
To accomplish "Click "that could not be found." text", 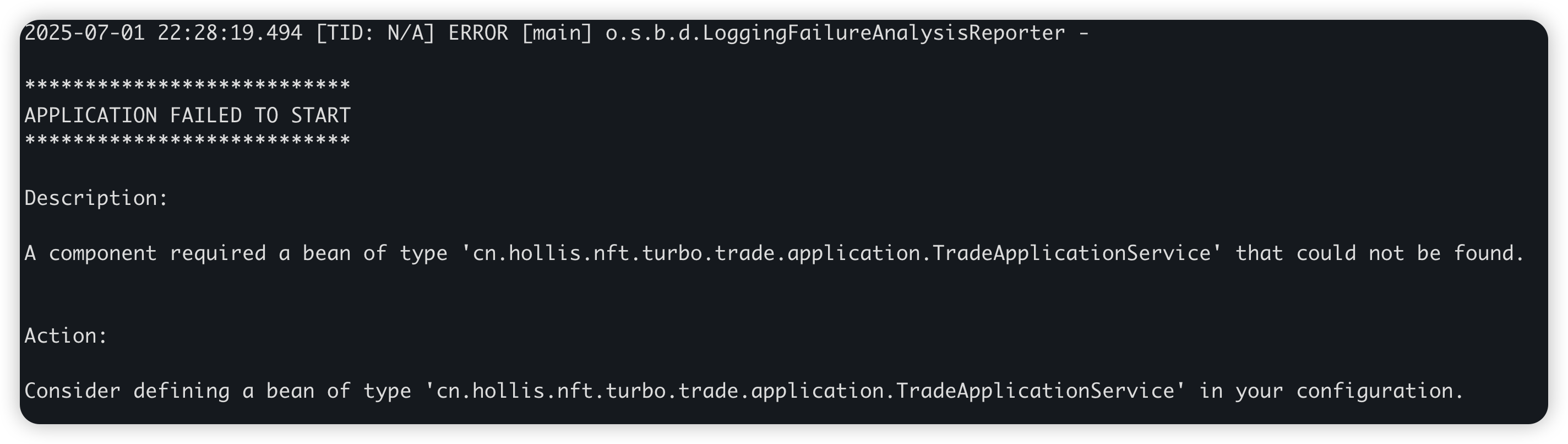I will (1379, 253).
